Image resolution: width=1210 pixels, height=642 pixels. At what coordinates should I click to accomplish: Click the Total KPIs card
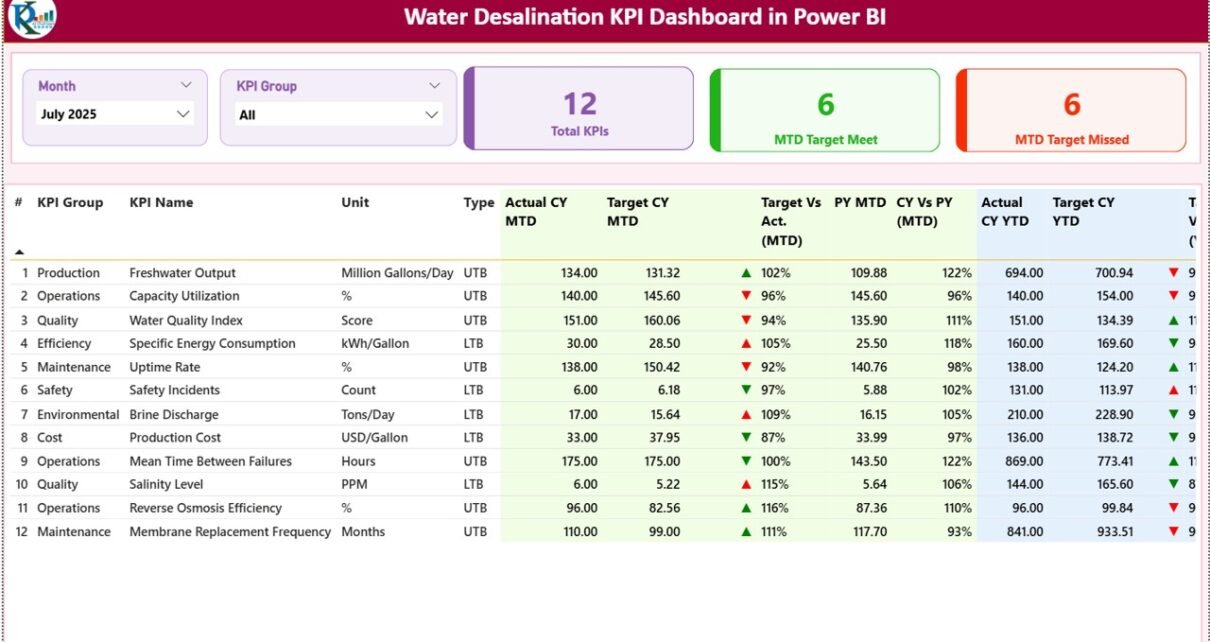pyautogui.click(x=579, y=110)
